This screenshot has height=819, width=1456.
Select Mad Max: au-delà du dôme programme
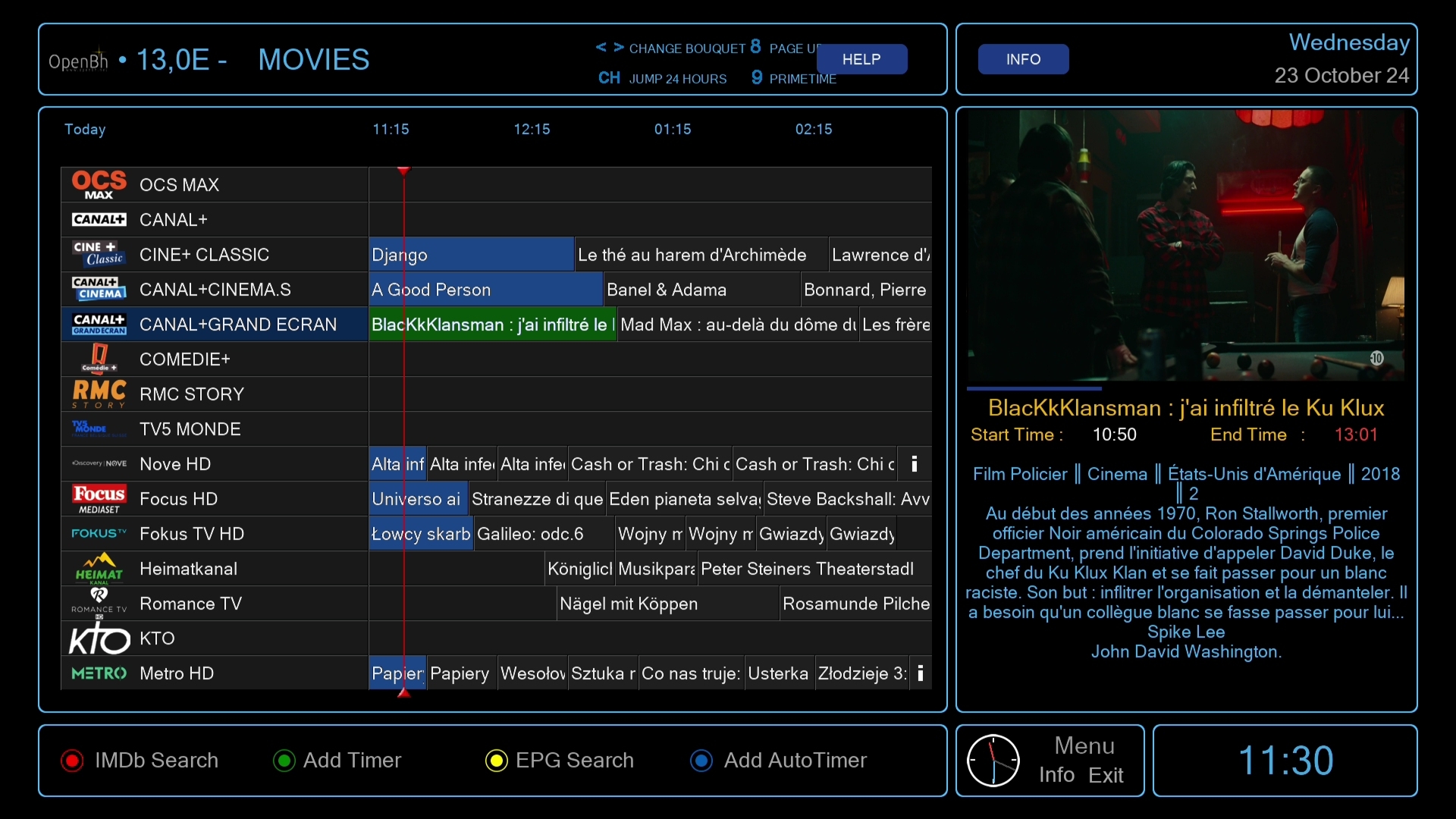coord(738,325)
